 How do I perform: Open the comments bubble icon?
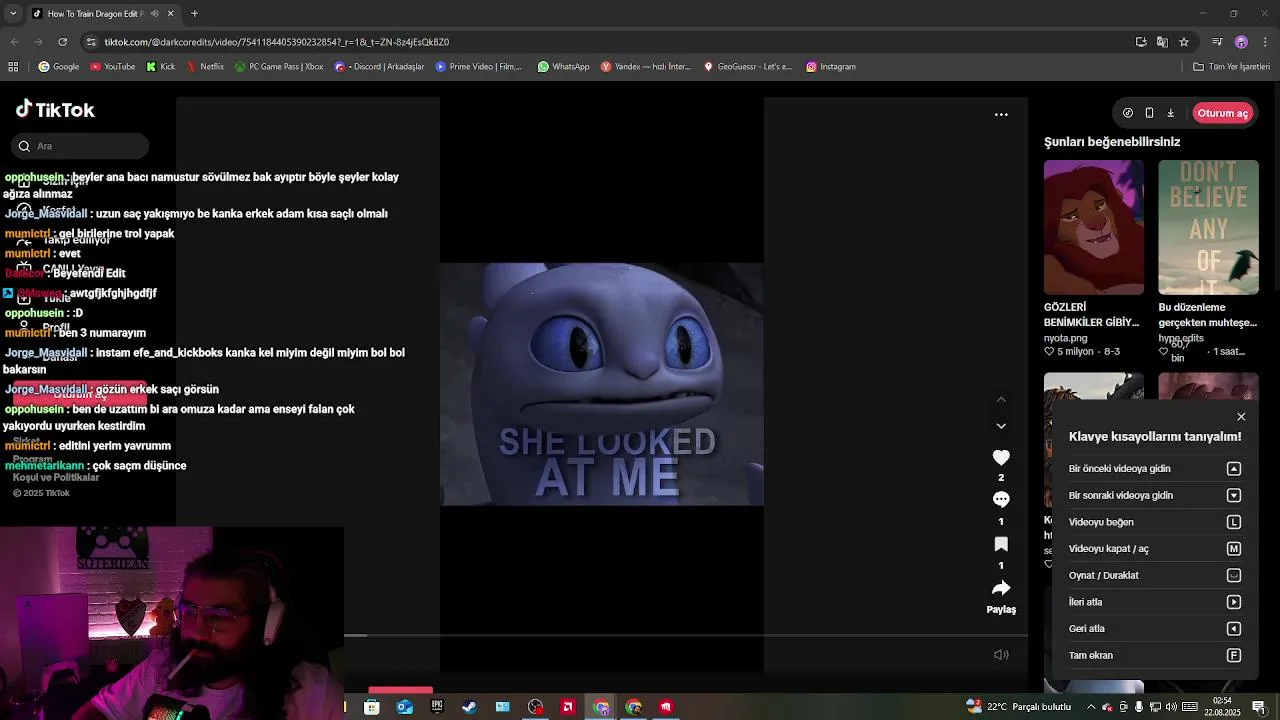pos(1001,499)
